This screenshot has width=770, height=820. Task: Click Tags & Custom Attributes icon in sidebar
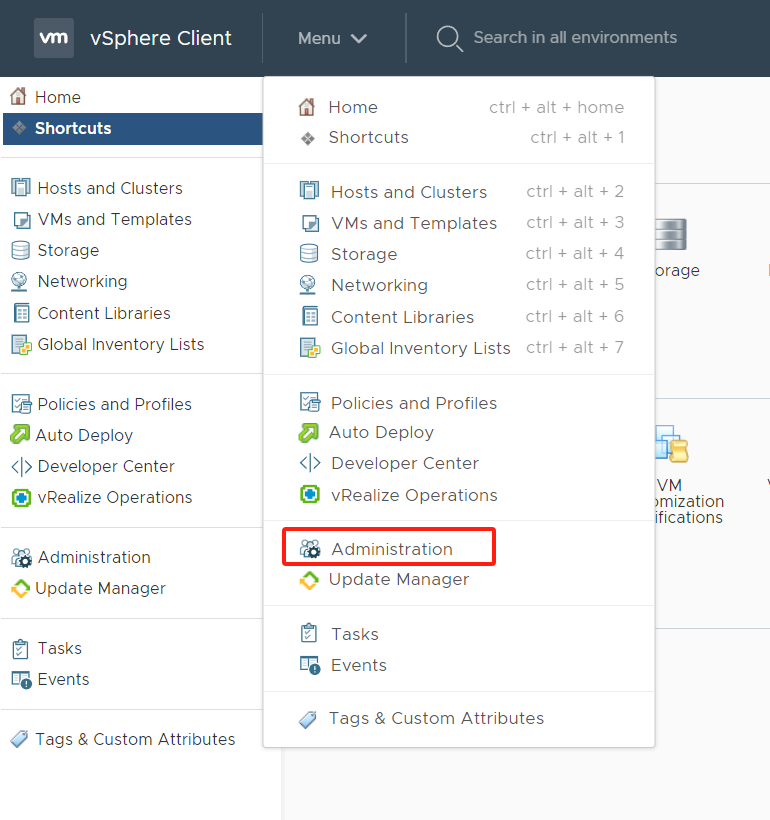coord(19,739)
